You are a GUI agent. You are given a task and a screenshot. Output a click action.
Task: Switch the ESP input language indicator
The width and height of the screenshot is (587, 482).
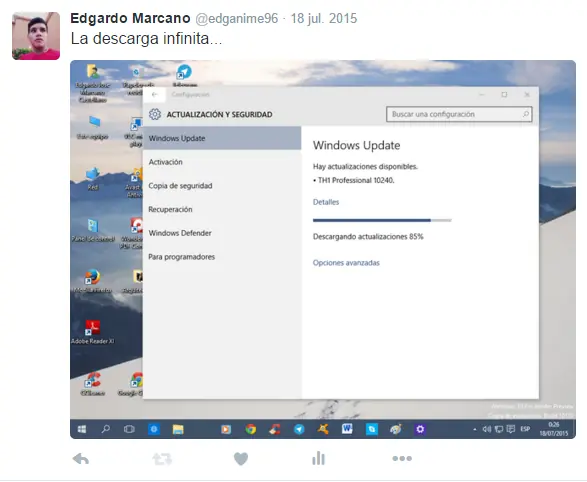pyautogui.click(x=525, y=429)
